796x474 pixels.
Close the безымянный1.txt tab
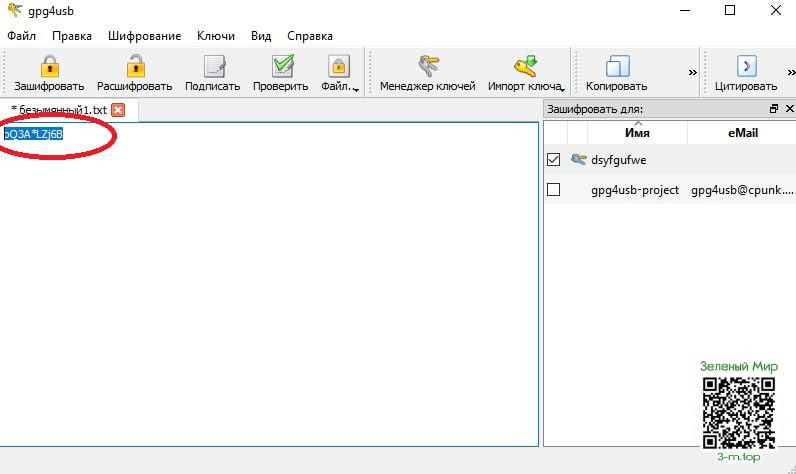[x=118, y=110]
